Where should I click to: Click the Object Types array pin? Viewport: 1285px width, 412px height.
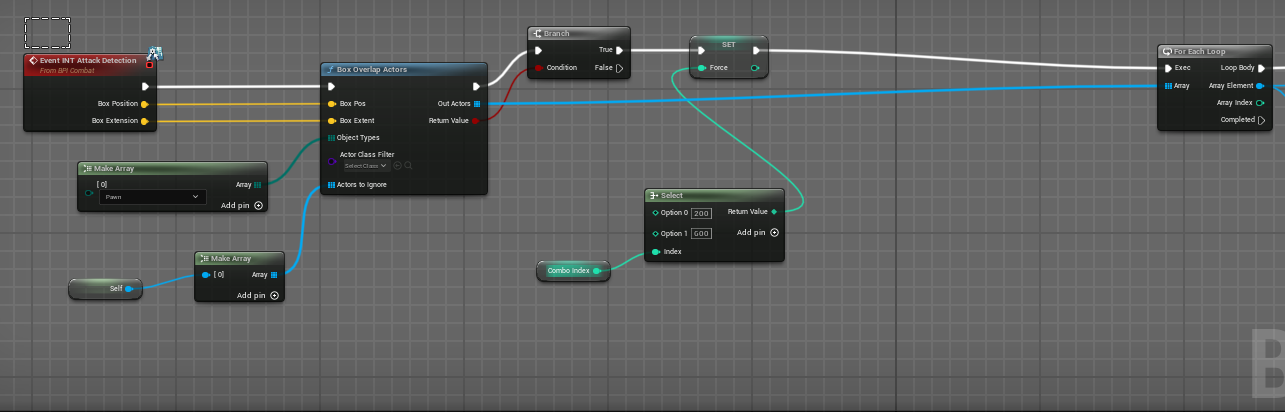pyautogui.click(x=331, y=138)
